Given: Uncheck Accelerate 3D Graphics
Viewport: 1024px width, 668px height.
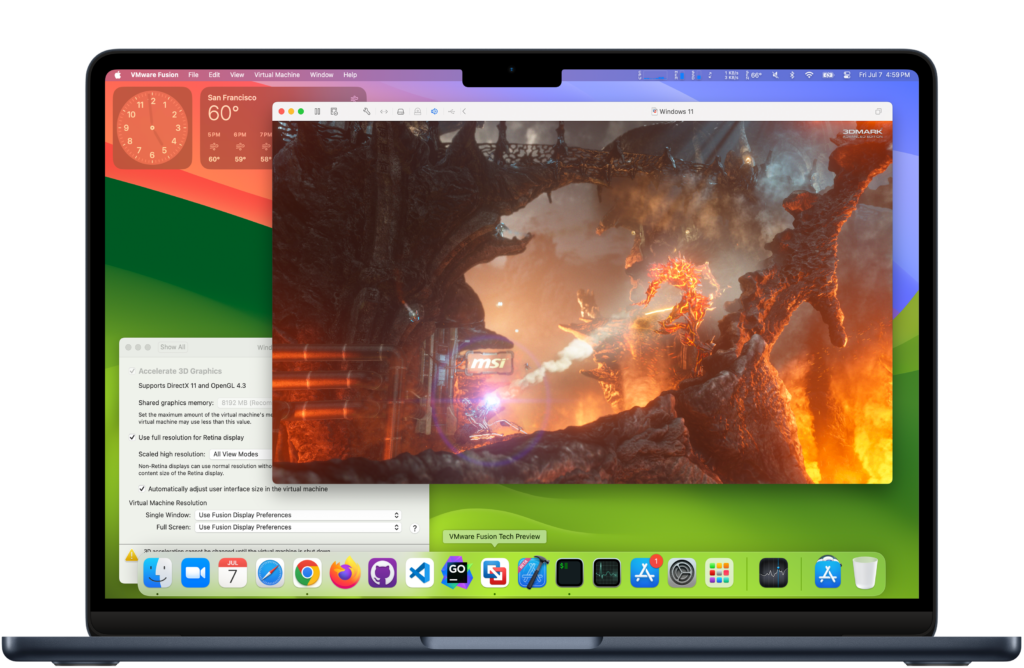Looking at the screenshot, I should click(132, 371).
